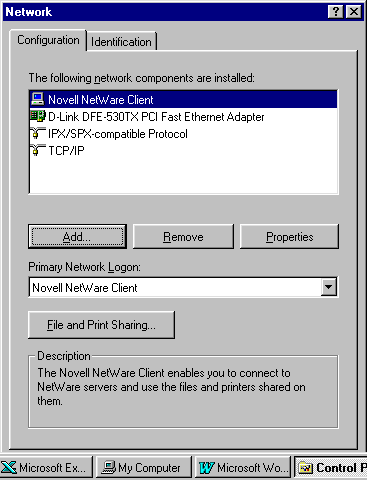Click the Remove button

183,236
